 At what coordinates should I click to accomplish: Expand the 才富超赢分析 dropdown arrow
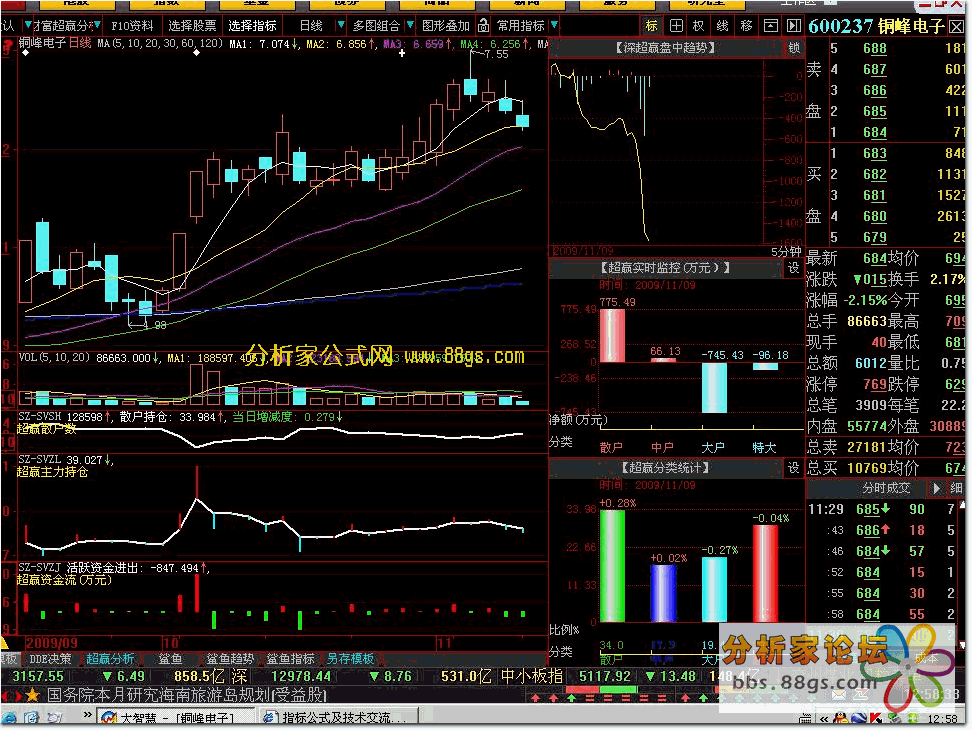97,25
